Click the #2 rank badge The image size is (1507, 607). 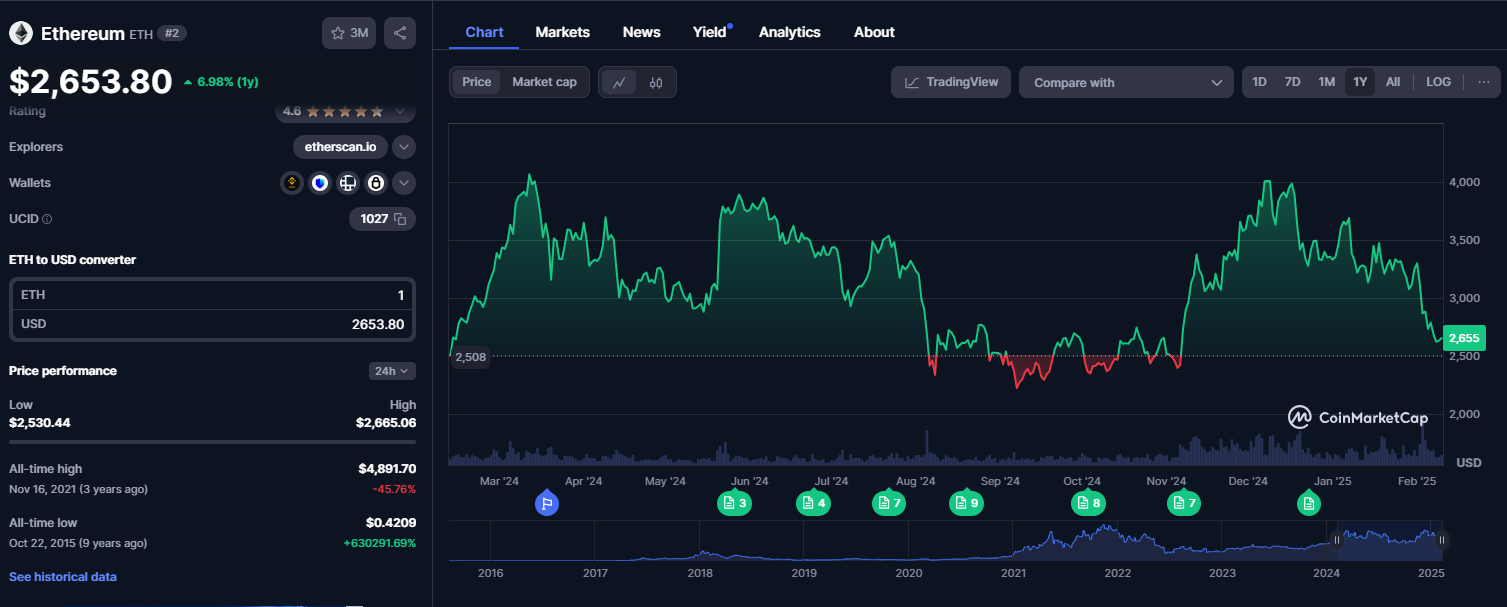coord(173,33)
